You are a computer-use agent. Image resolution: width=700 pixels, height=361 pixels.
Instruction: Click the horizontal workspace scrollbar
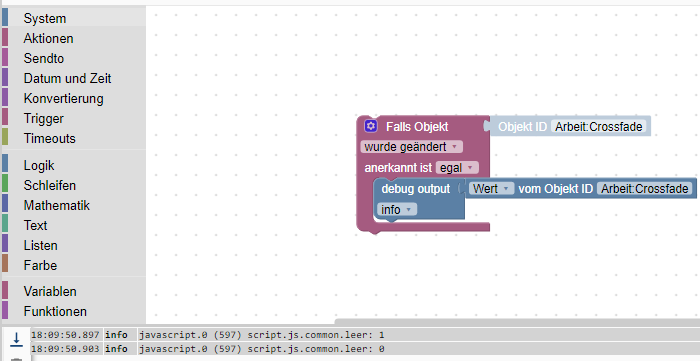coord(517,321)
